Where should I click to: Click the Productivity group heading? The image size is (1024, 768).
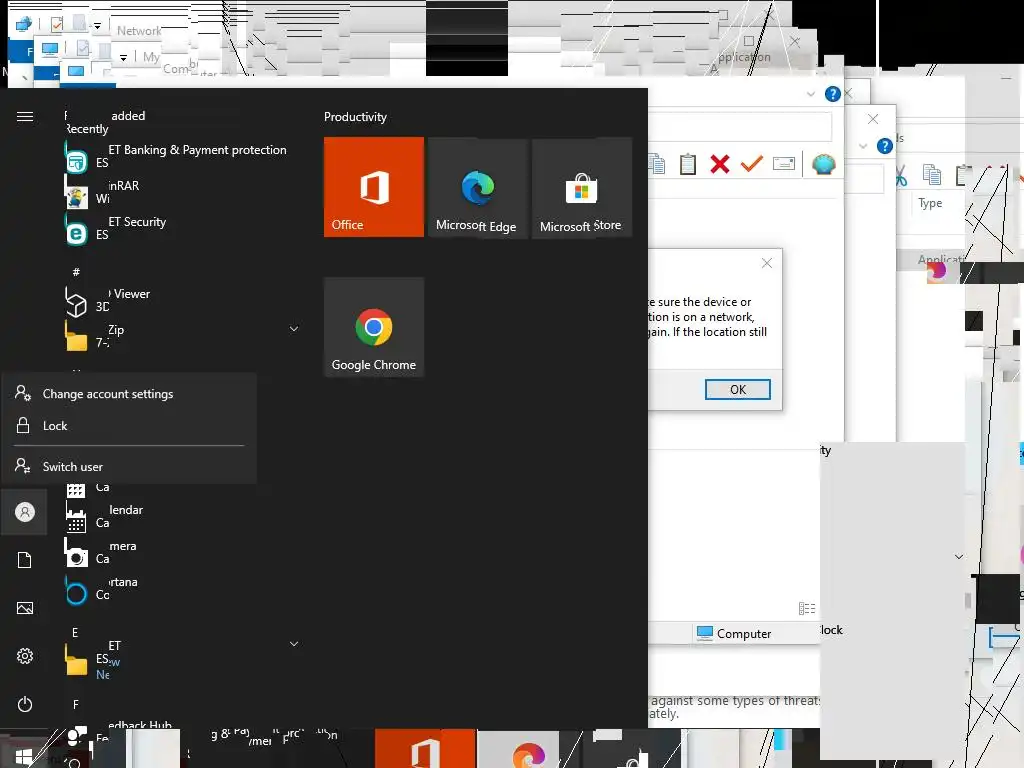coord(355,117)
